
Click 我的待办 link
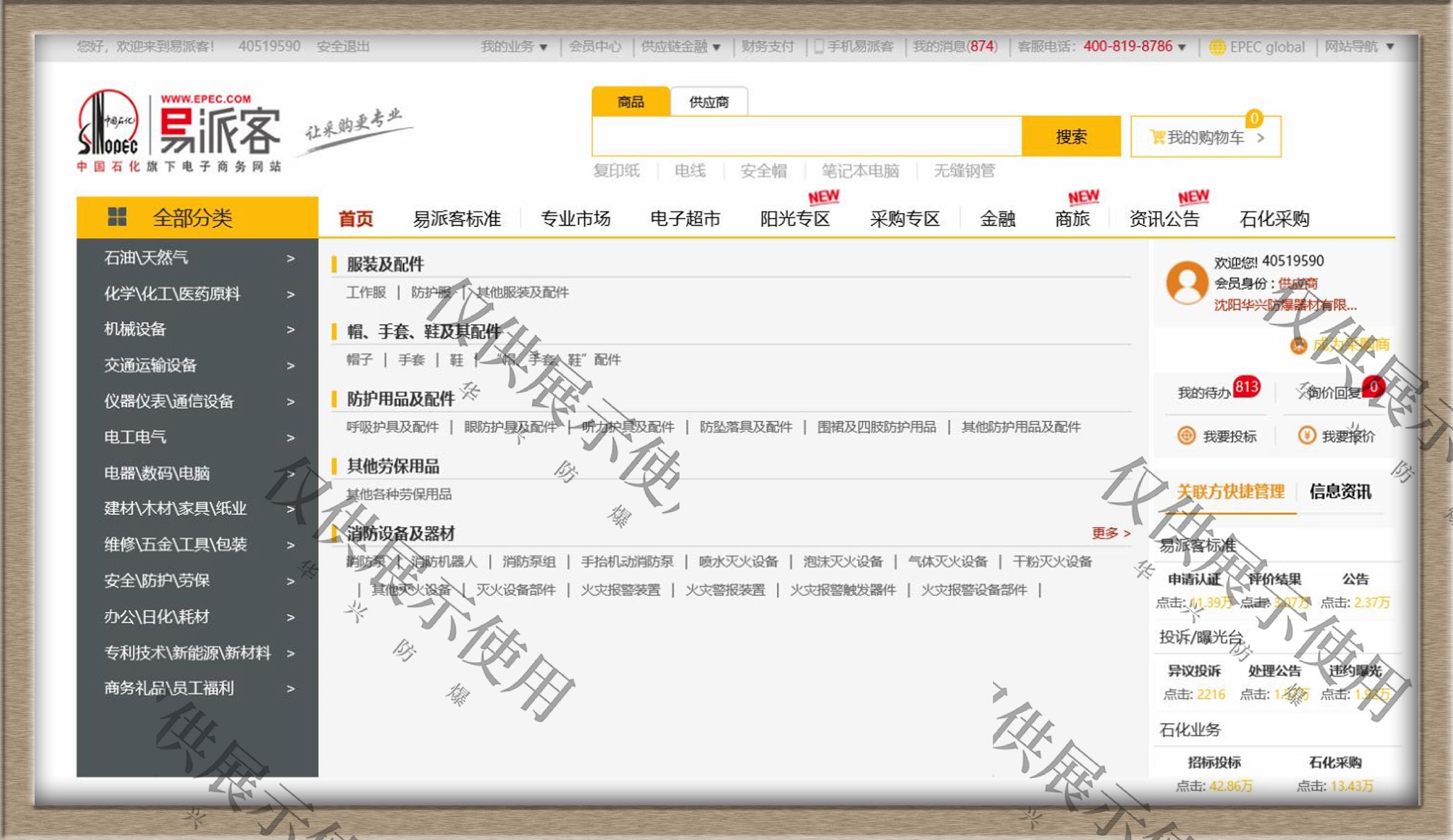(x=1205, y=393)
